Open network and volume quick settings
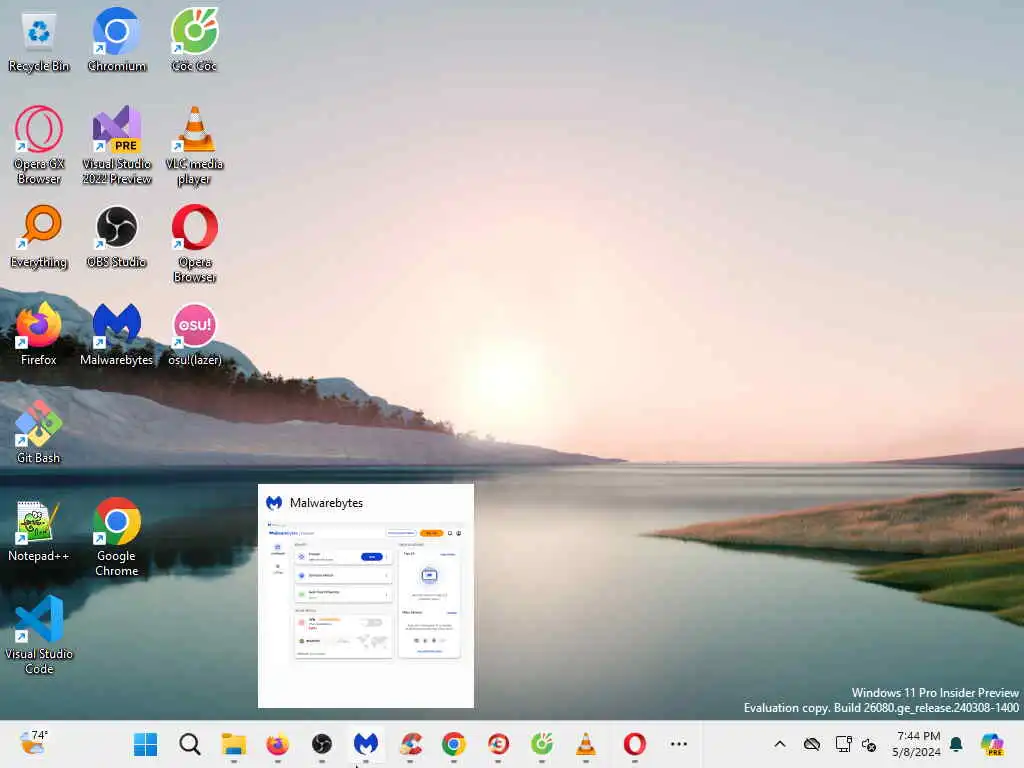Screen dimensions: 1024x768 (x=869, y=744)
